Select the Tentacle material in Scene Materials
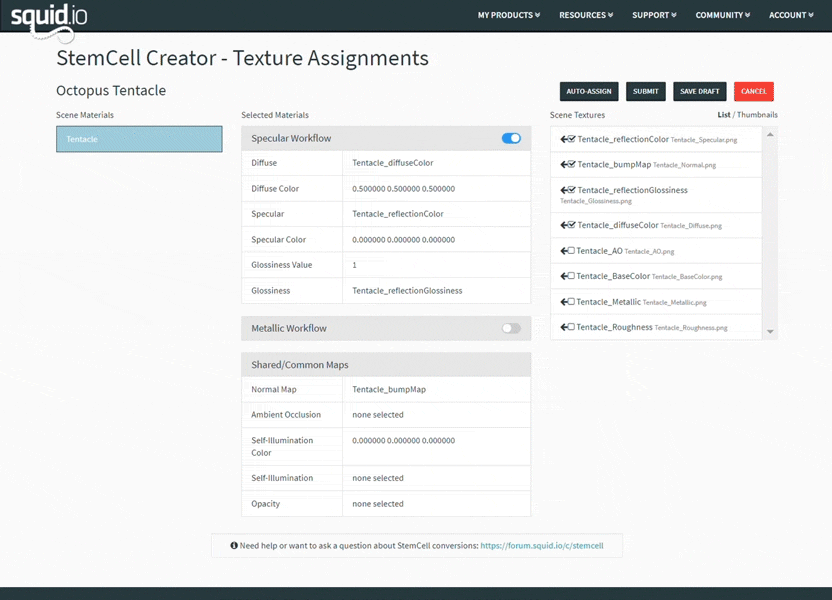This screenshot has height=600, width=832. click(x=138, y=139)
